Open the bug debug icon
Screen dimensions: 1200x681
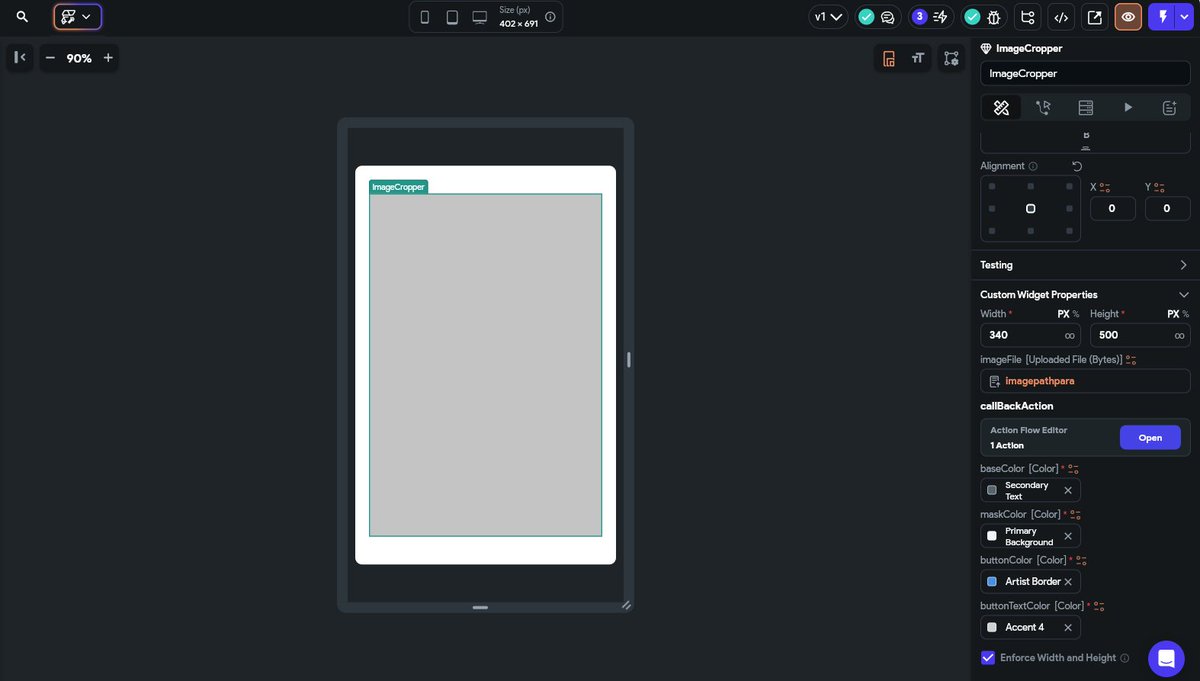click(x=993, y=17)
